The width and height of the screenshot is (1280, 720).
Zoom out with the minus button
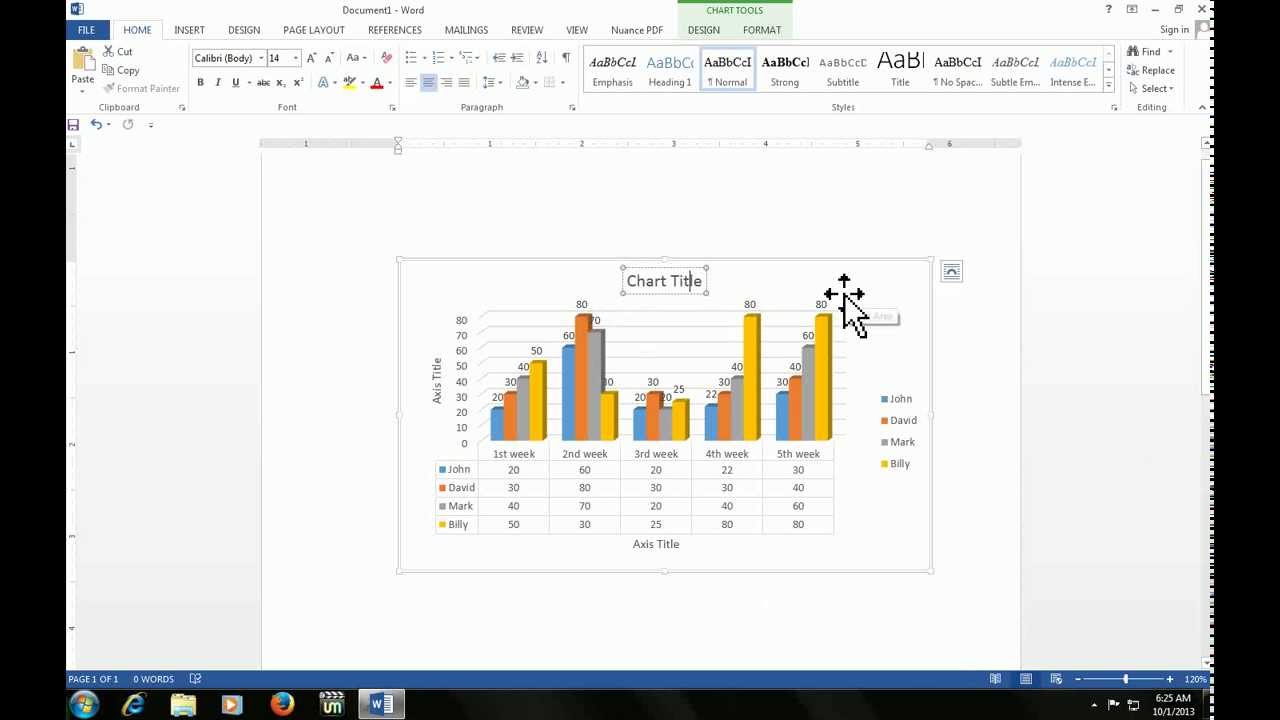point(1077,680)
